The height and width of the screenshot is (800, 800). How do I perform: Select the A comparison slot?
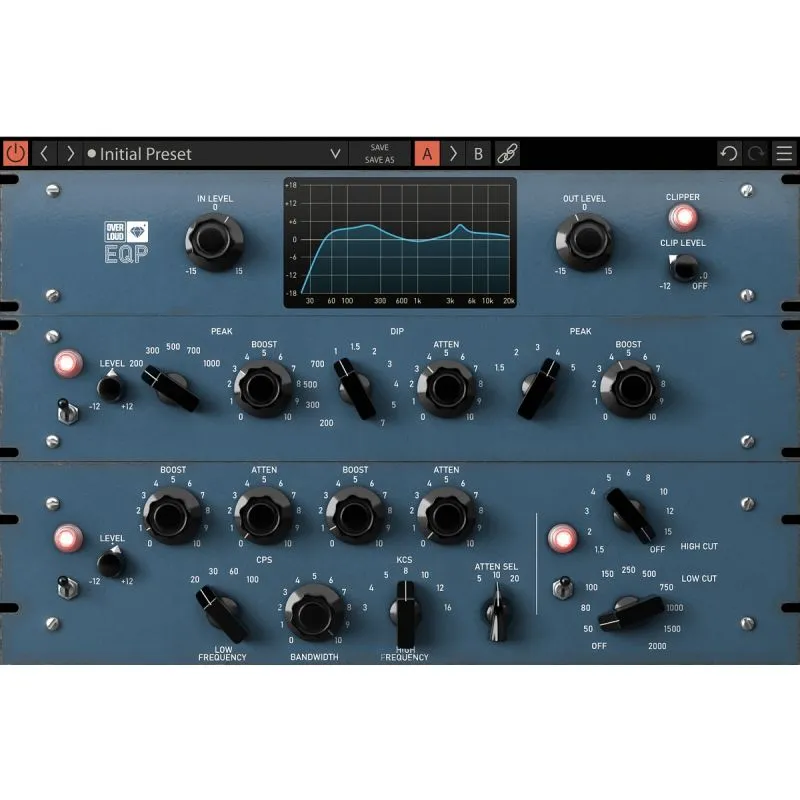[x=427, y=154]
